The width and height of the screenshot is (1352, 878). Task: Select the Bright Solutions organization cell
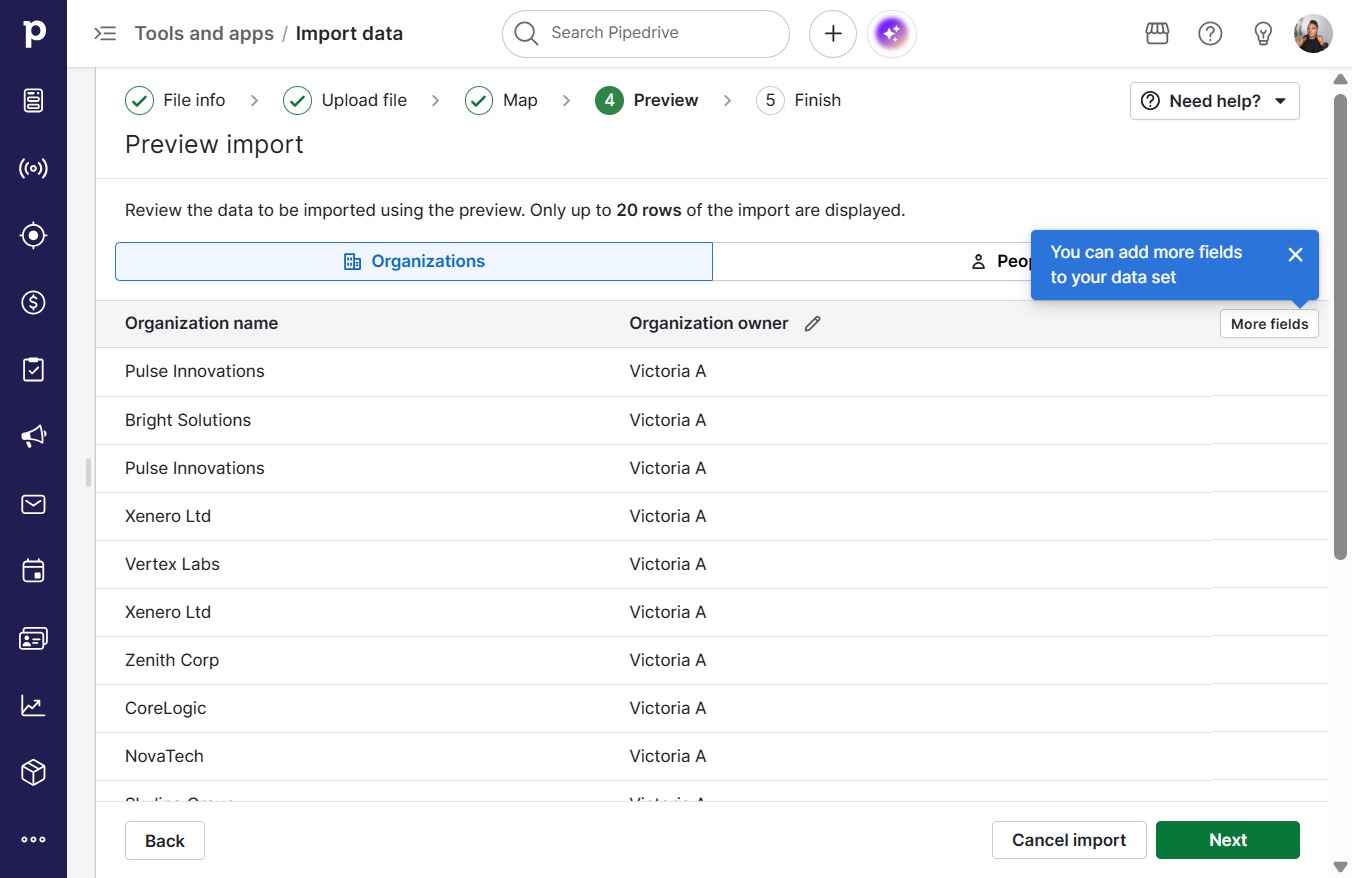click(188, 420)
